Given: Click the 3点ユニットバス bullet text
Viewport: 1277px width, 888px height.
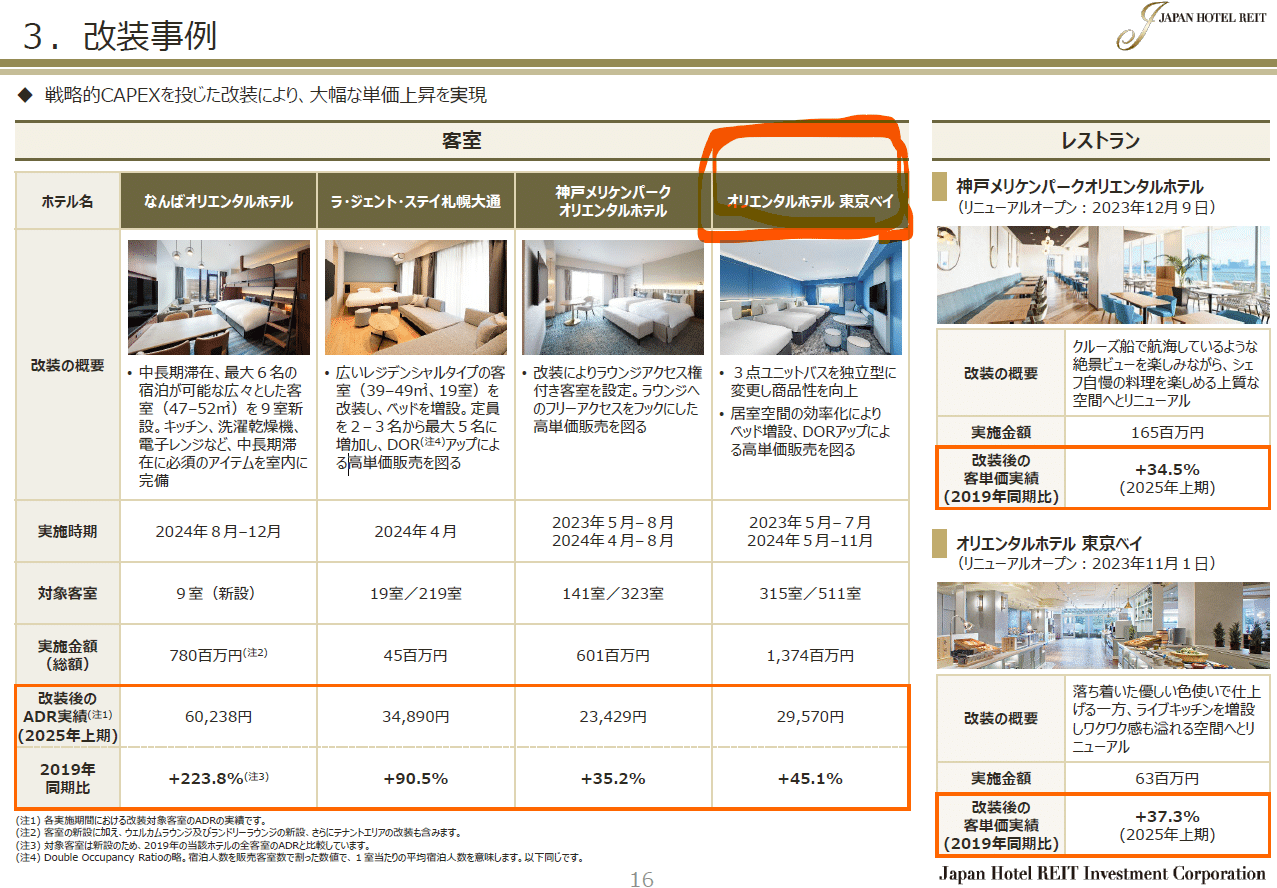Looking at the screenshot, I should (811, 382).
